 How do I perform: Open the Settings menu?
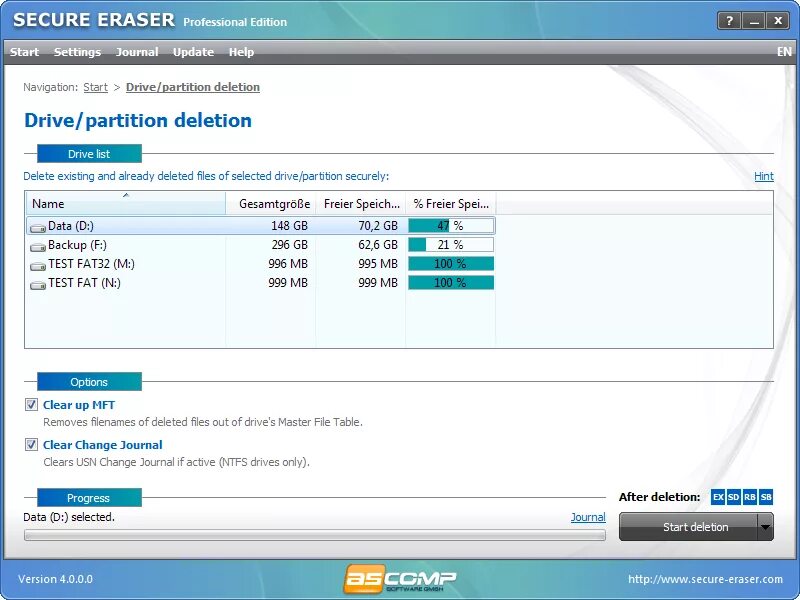78,52
